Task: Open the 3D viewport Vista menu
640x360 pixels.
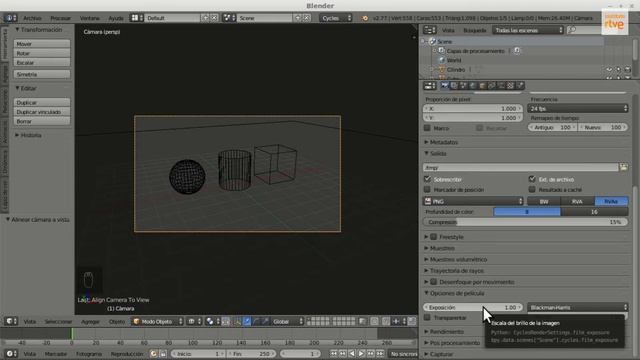Action: [x=29, y=322]
